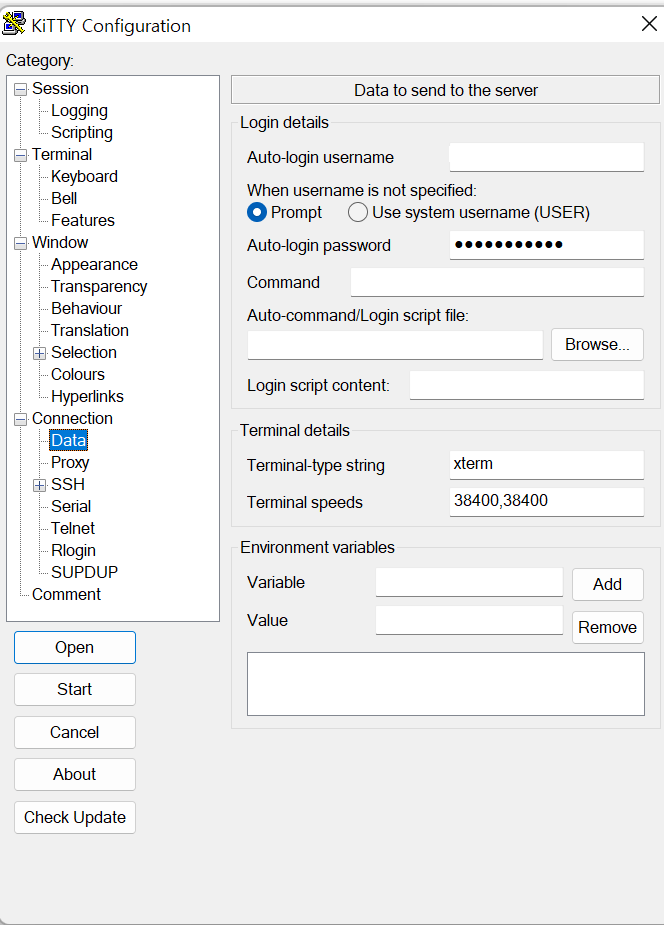Click the Start button
The height and width of the screenshot is (925, 664).
[75, 690]
